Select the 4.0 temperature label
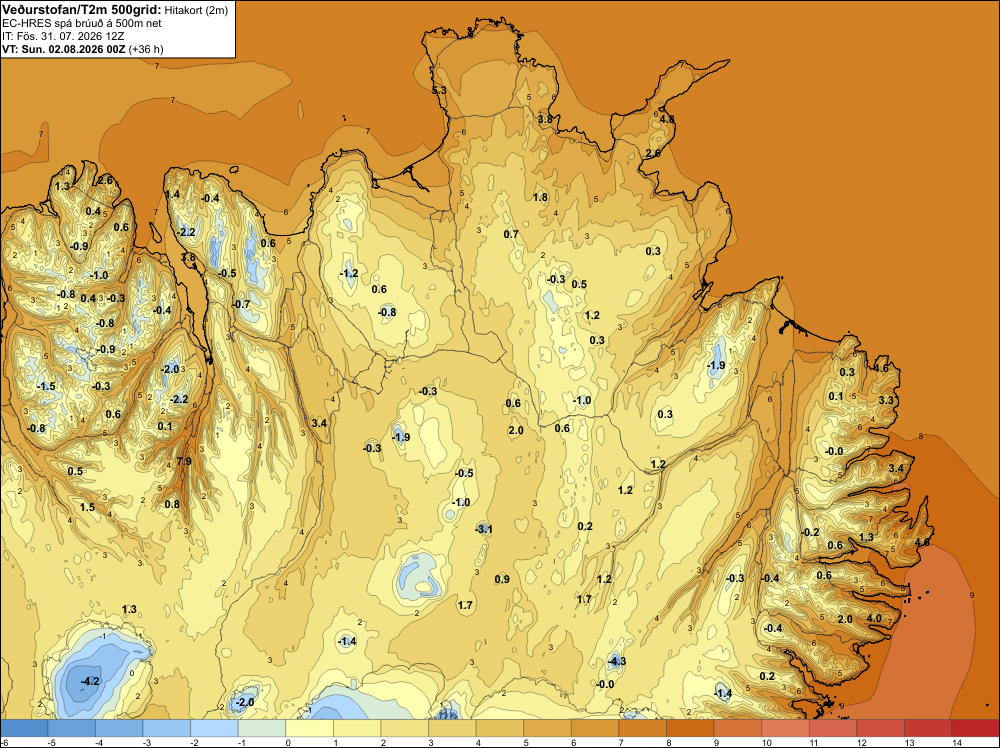 click(874, 618)
